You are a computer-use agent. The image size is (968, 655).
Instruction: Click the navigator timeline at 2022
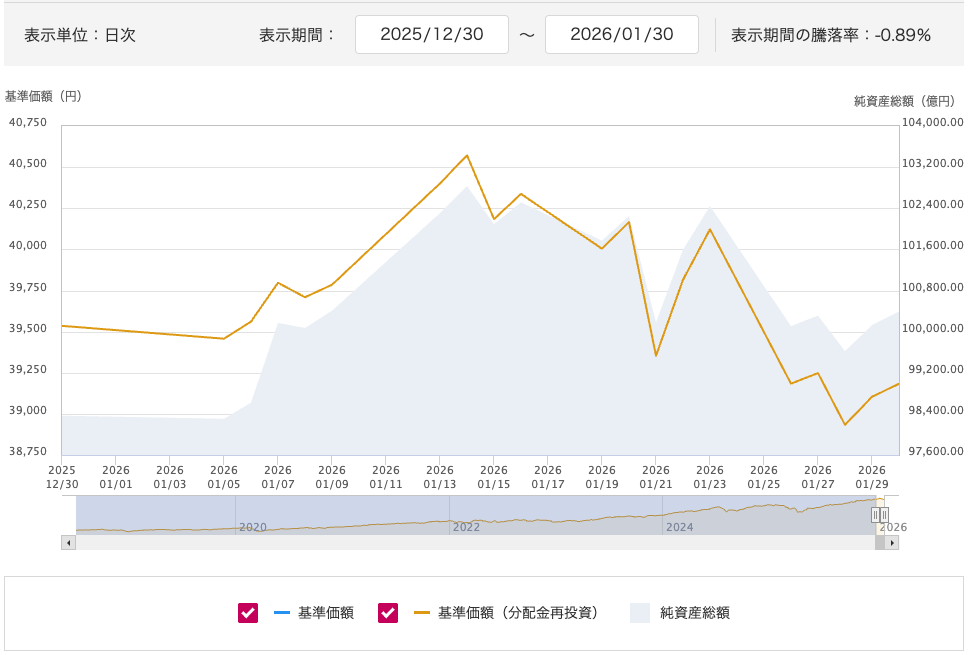[x=466, y=526]
